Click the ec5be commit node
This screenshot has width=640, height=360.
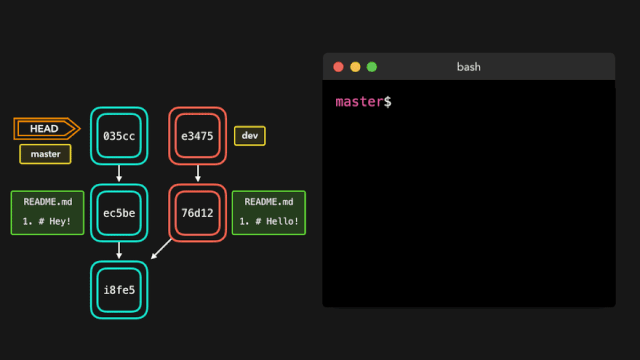119,213
